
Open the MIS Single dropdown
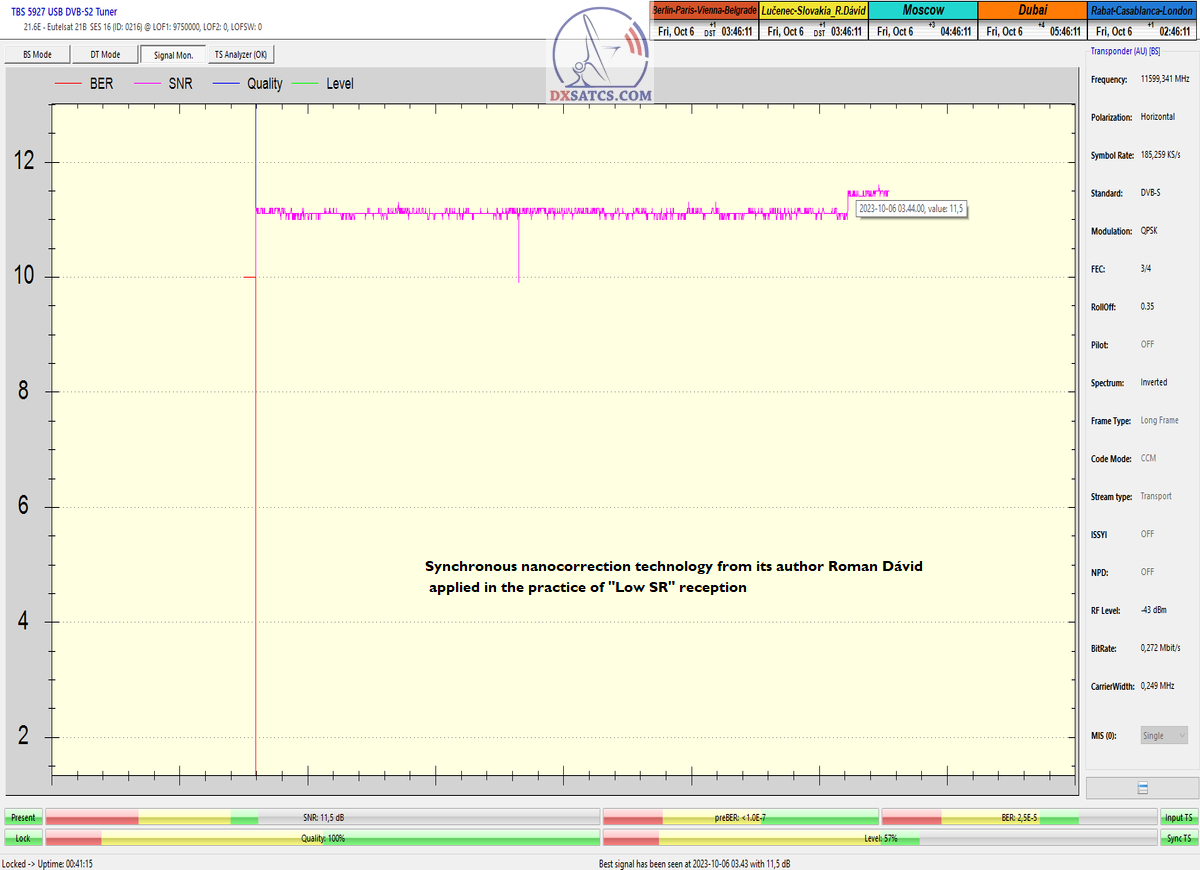1164,735
